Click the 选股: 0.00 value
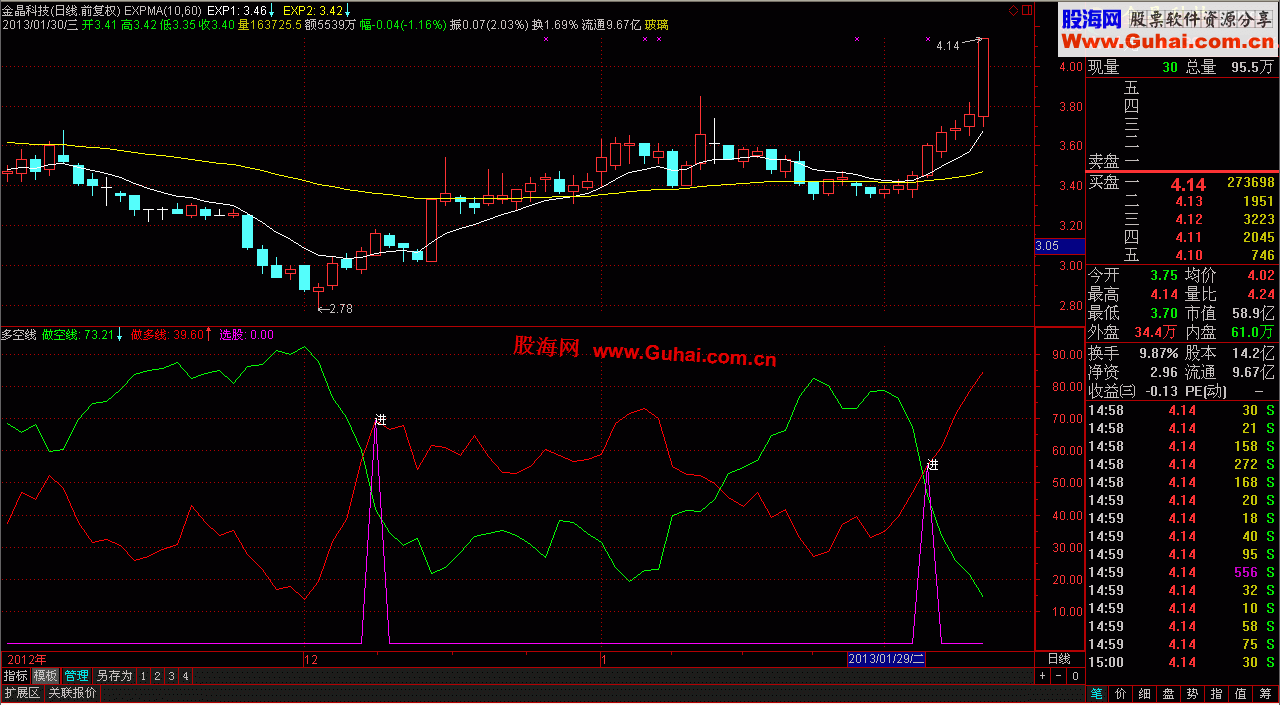The height and width of the screenshot is (705, 1280). point(246,335)
